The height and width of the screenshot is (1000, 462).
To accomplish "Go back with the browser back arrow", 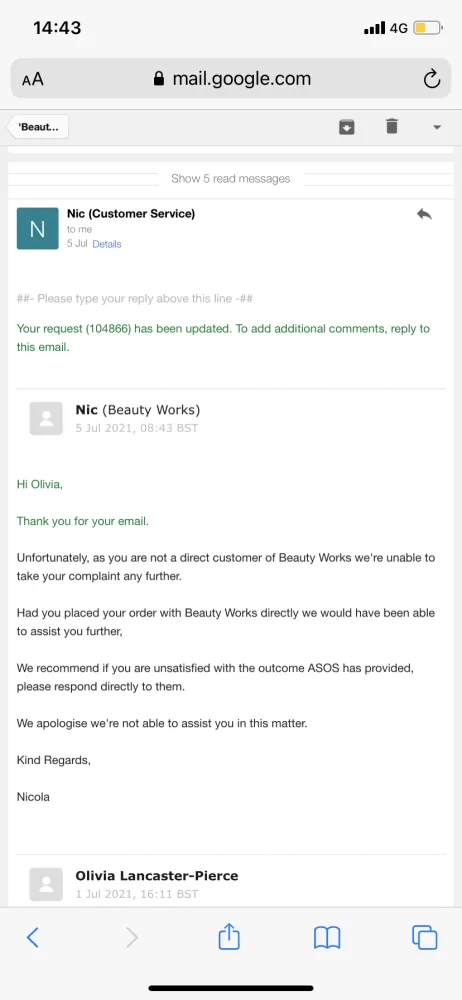I will (x=33, y=938).
